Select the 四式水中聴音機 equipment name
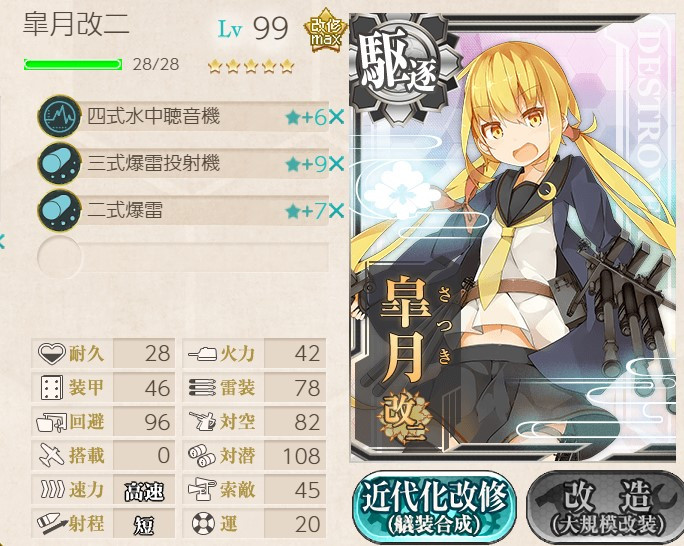 click(x=154, y=116)
